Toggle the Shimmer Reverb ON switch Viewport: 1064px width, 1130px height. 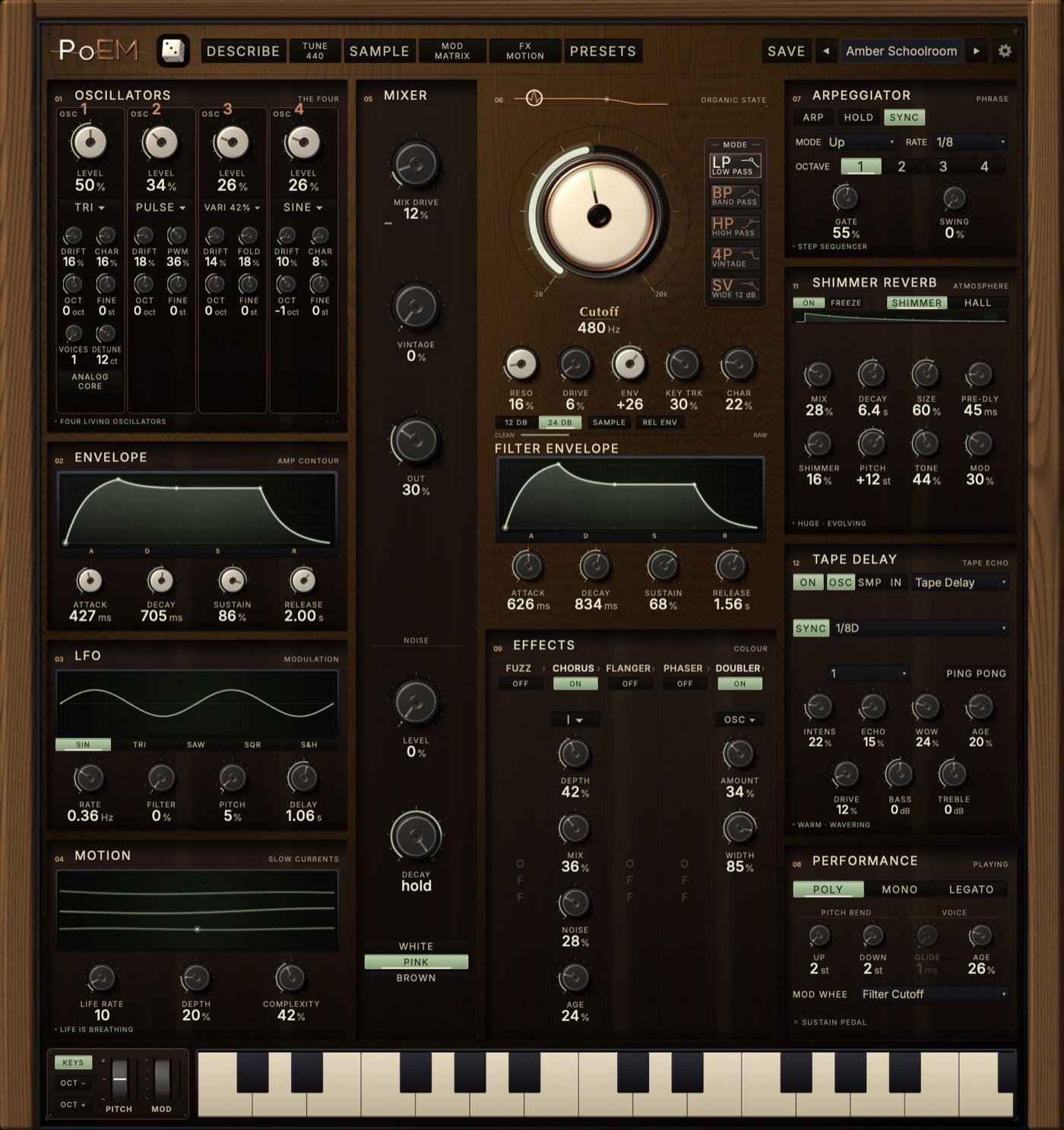click(809, 303)
